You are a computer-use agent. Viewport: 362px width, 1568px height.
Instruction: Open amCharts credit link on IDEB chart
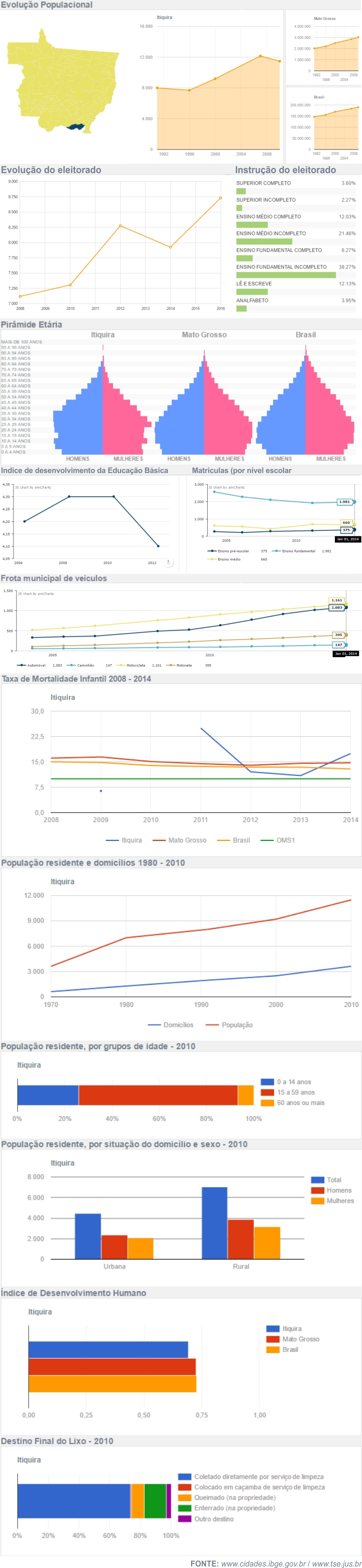pyautogui.click(x=33, y=488)
